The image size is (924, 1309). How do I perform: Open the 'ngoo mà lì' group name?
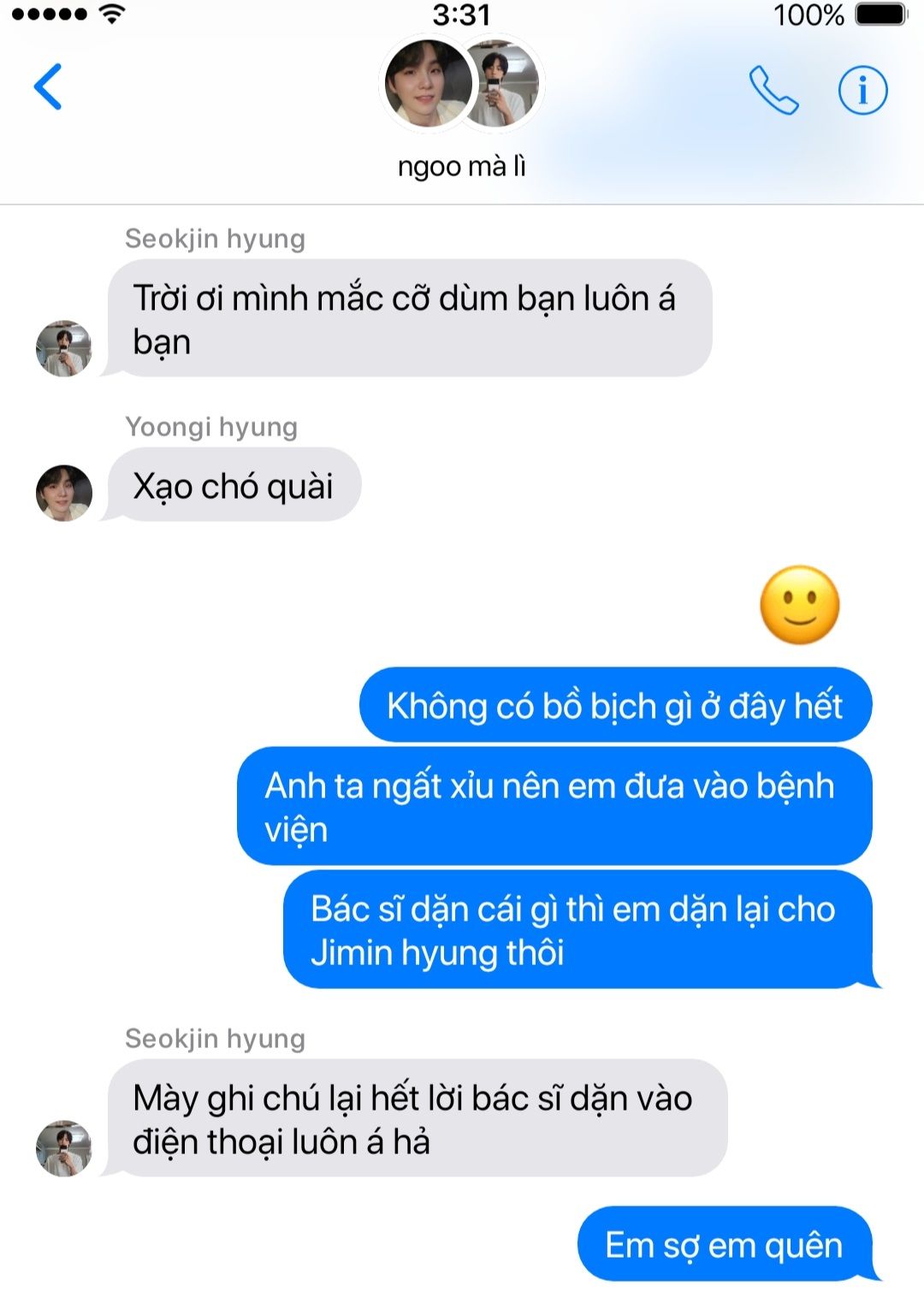coord(461,166)
